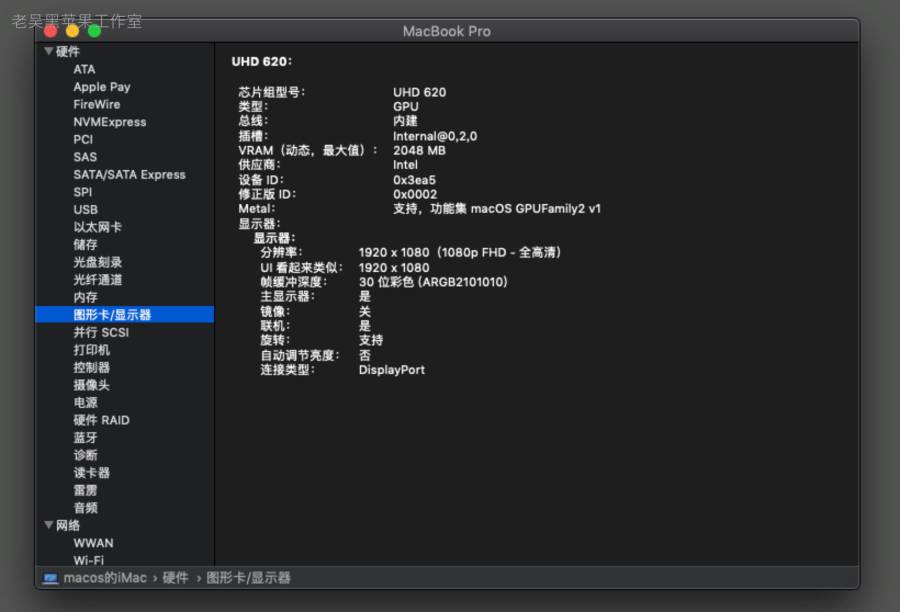The height and width of the screenshot is (612, 900).
Task: Choose the 诊断 sidebar item
Action: click(x=85, y=455)
